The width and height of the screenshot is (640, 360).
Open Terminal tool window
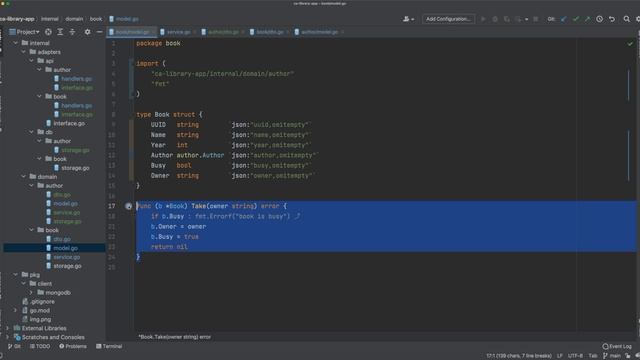109,346
